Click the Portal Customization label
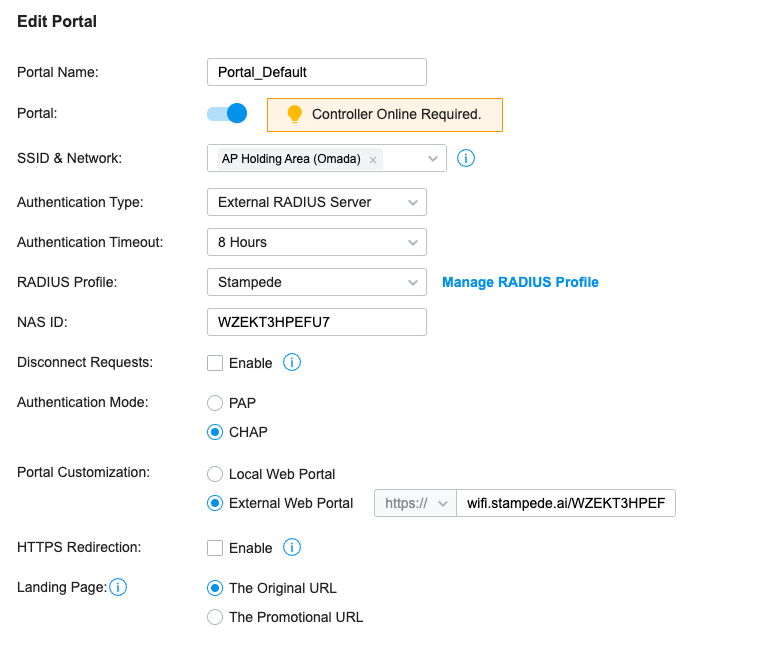This screenshot has width=762, height=649. pyautogui.click(x=84, y=473)
